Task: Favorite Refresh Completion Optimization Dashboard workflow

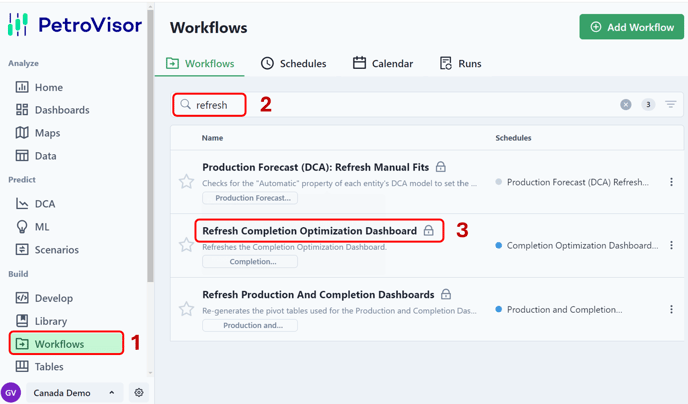Action: pyautogui.click(x=186, y=245)
